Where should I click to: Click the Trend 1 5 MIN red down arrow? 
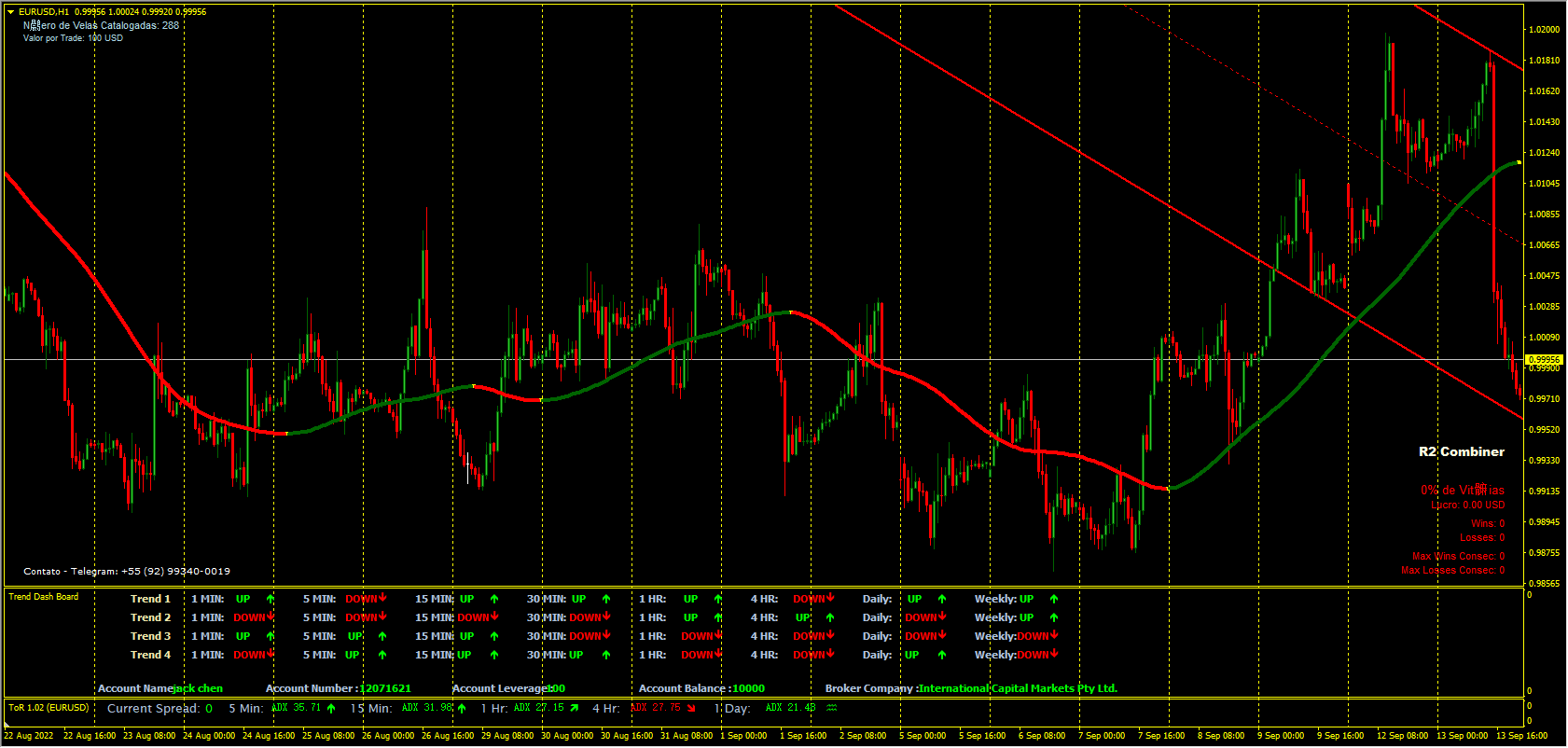pyautogui.click(x=382, y=598)
